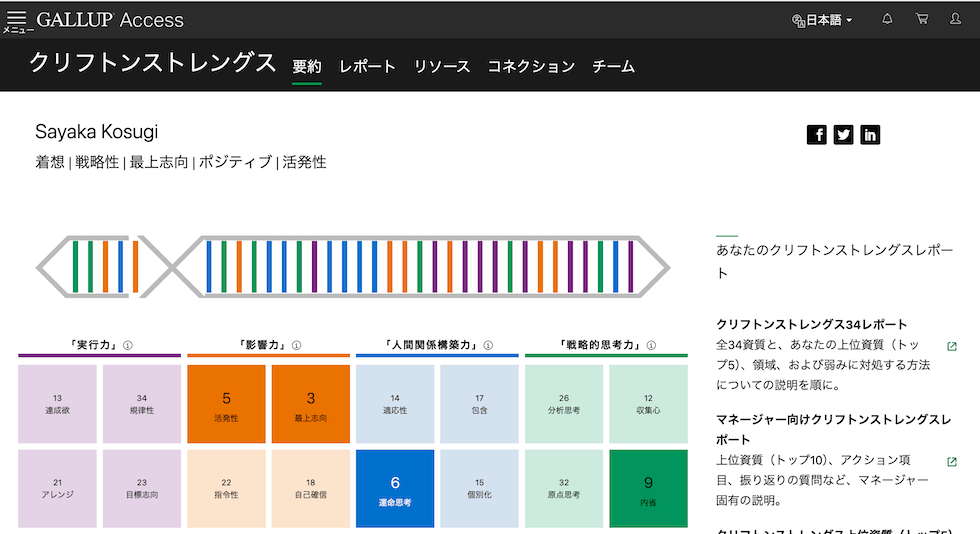Click info icon next to 戦略的思考力
The width and height of the screenshot is (980, 534).
click(651, 345)
